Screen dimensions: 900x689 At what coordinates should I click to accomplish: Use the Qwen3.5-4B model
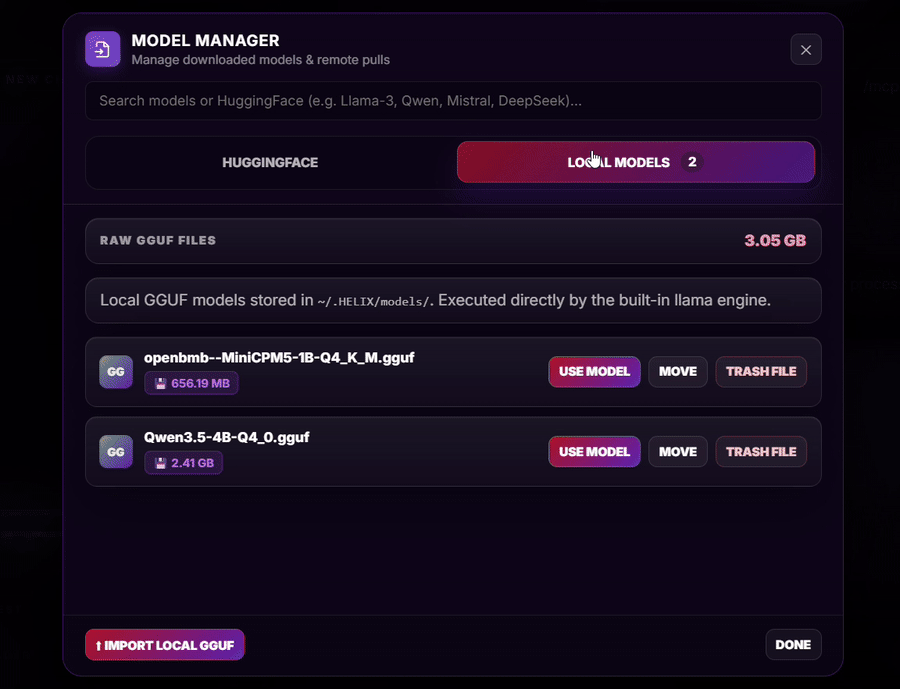tap(594, 452)
